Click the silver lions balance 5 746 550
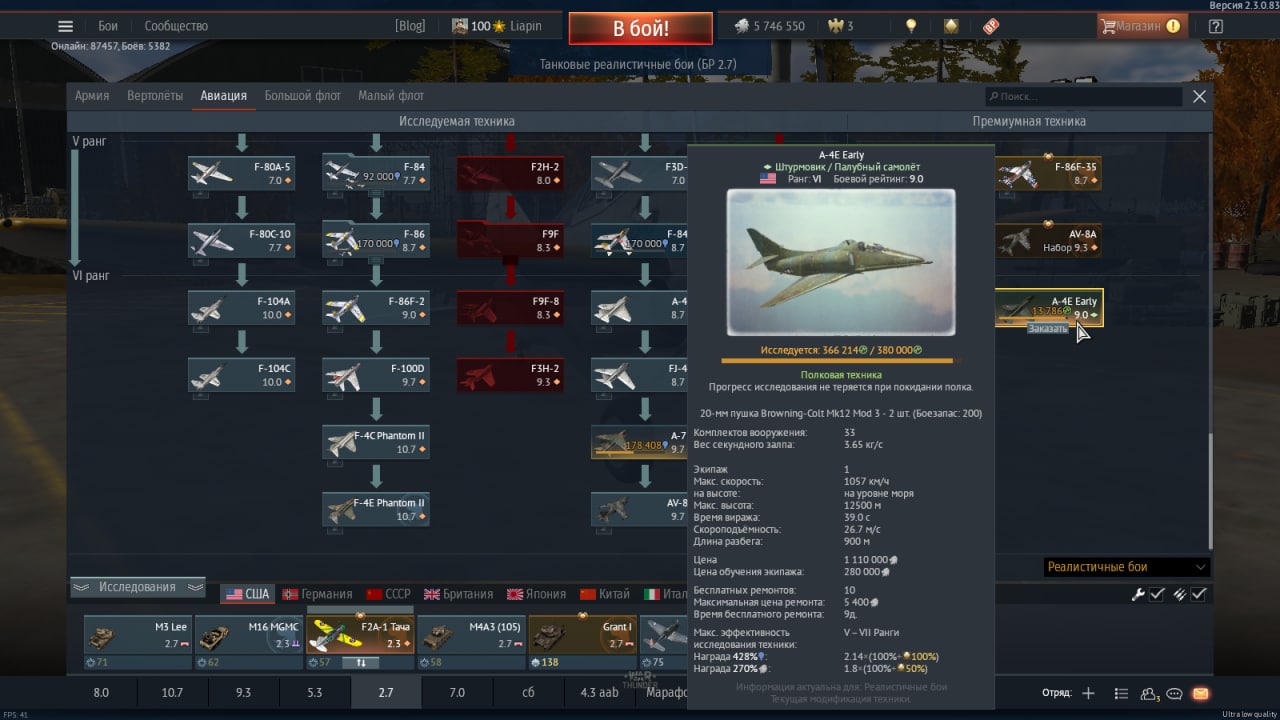The height and width of the screenshot is (720, 1280). (769, 26)
